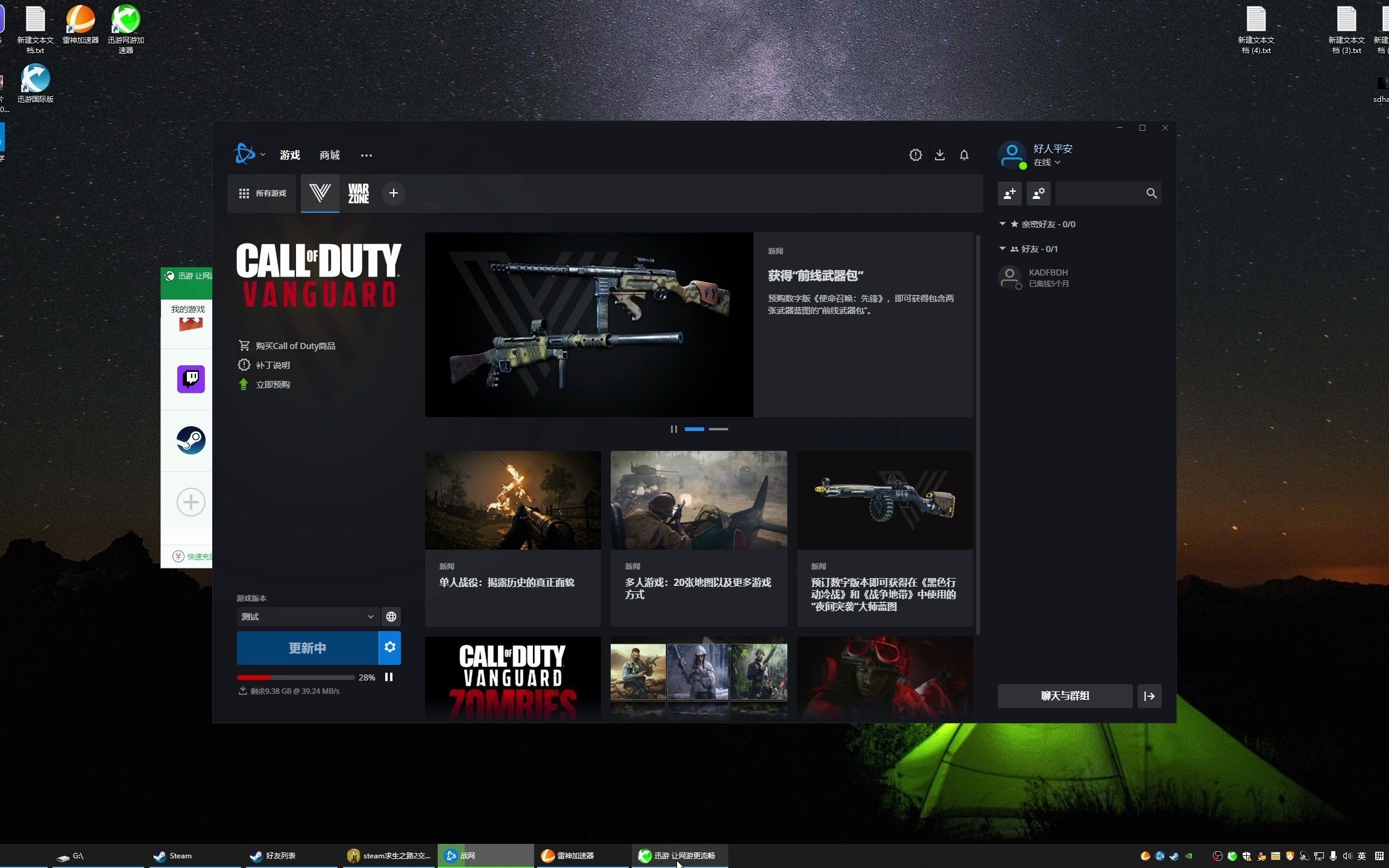The height and width of the screenshot is (868, 1389).
Task: Open the 测试 game version dropdown
Action: click(307, 617)
